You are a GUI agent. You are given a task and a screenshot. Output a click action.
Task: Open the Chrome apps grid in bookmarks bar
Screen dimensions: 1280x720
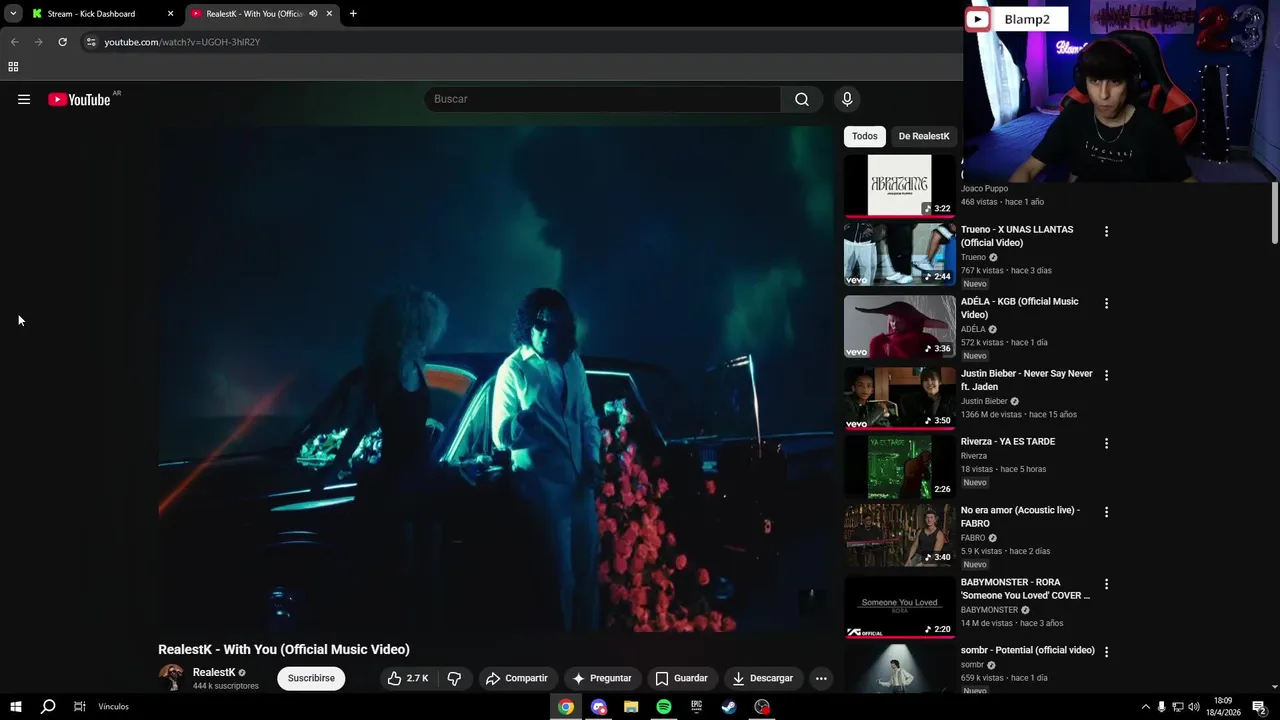(13, 67)
